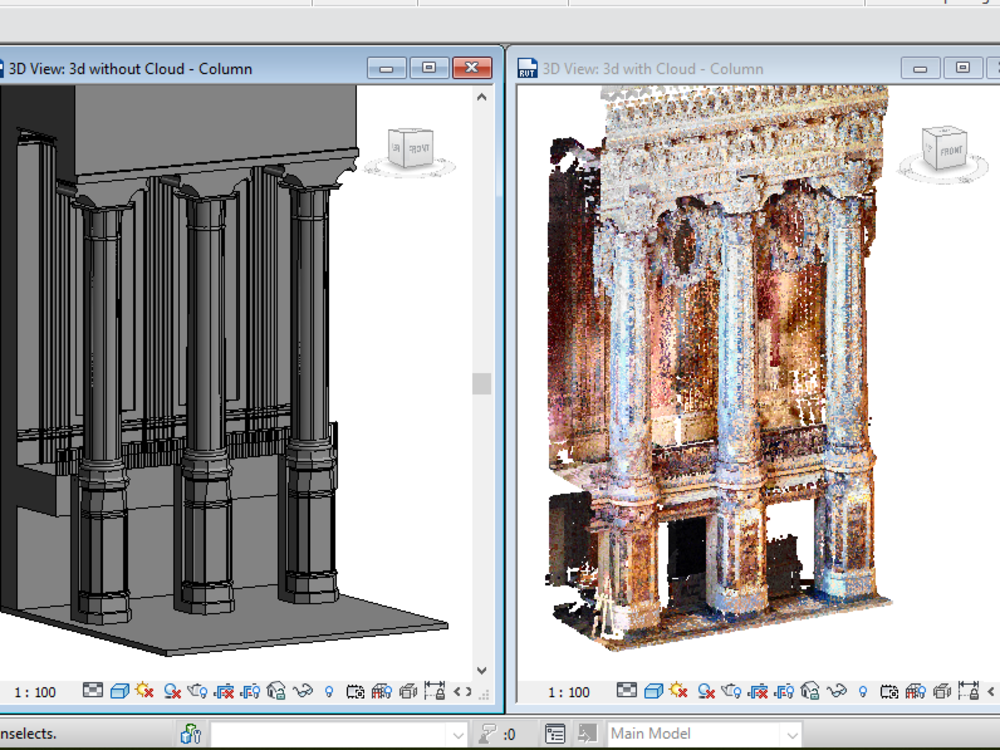Open Visual Style menu in '3d with Cloud' view
This screenshot has width=1000, height=750.
click(653, 691)
